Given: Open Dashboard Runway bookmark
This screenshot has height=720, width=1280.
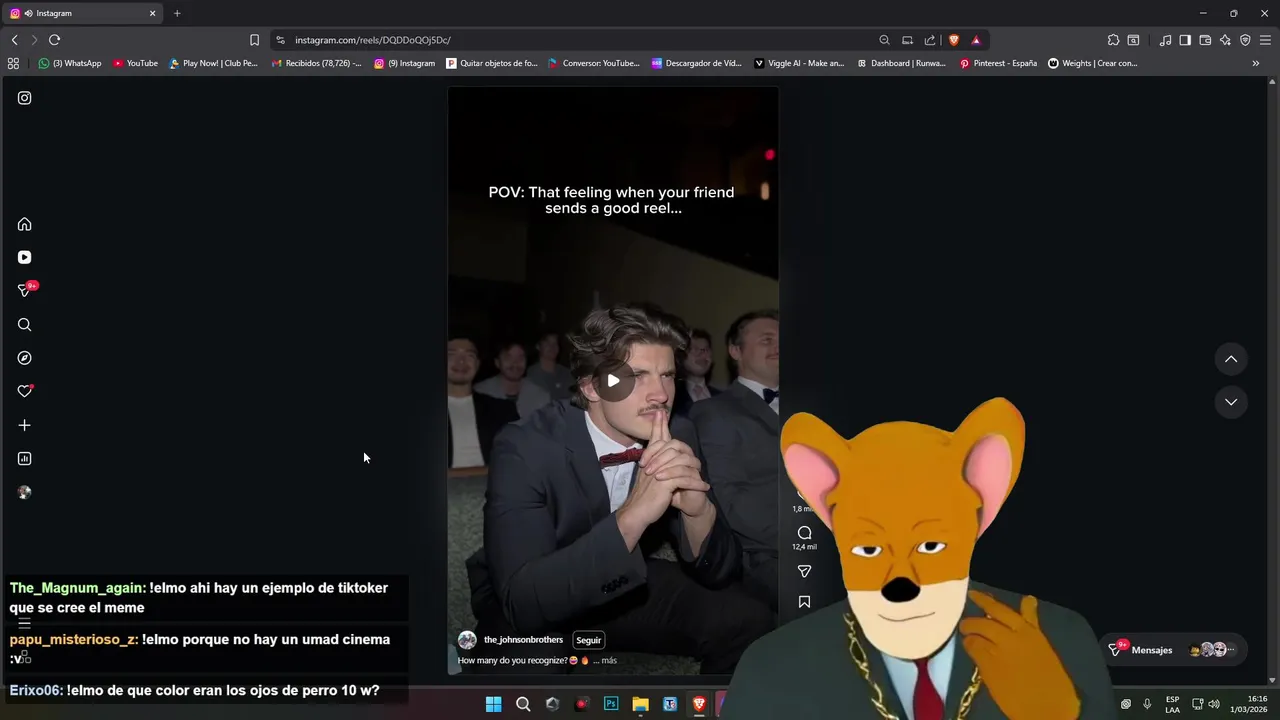Looking at the screenshot, I should (x=901, y=63).
